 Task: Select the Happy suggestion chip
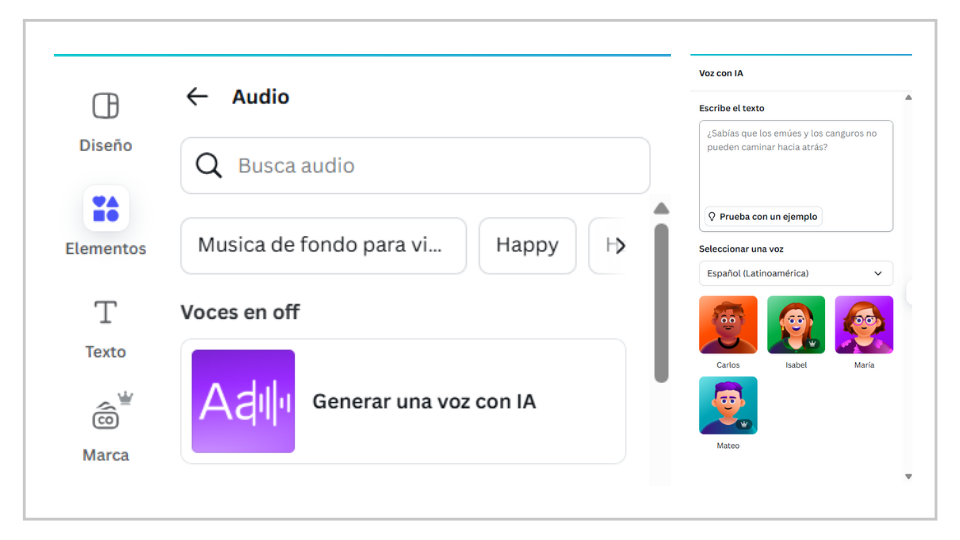pyautogui.click(x=527, y=246)
